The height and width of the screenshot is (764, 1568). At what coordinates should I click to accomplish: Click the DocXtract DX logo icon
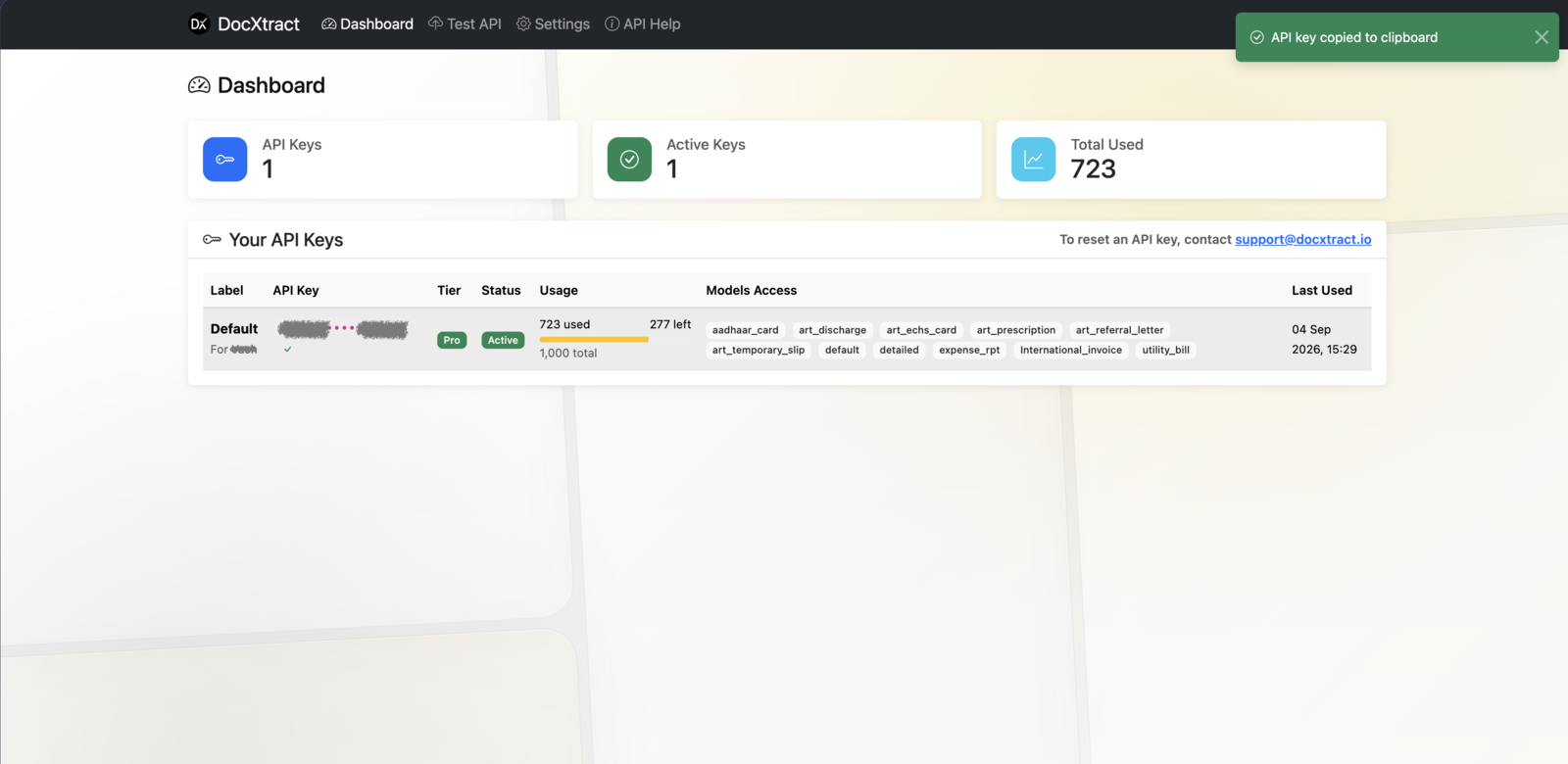pos(199,24)
